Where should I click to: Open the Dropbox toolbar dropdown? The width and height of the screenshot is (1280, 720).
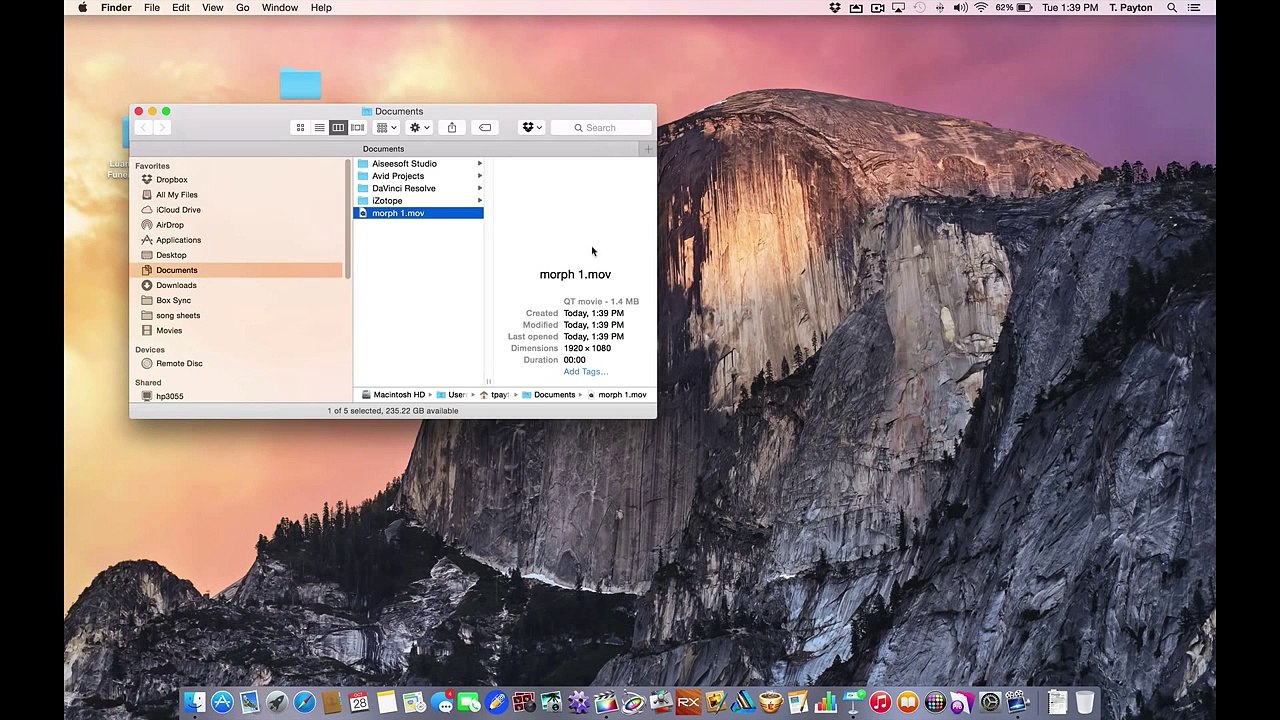tap(532, 128)
